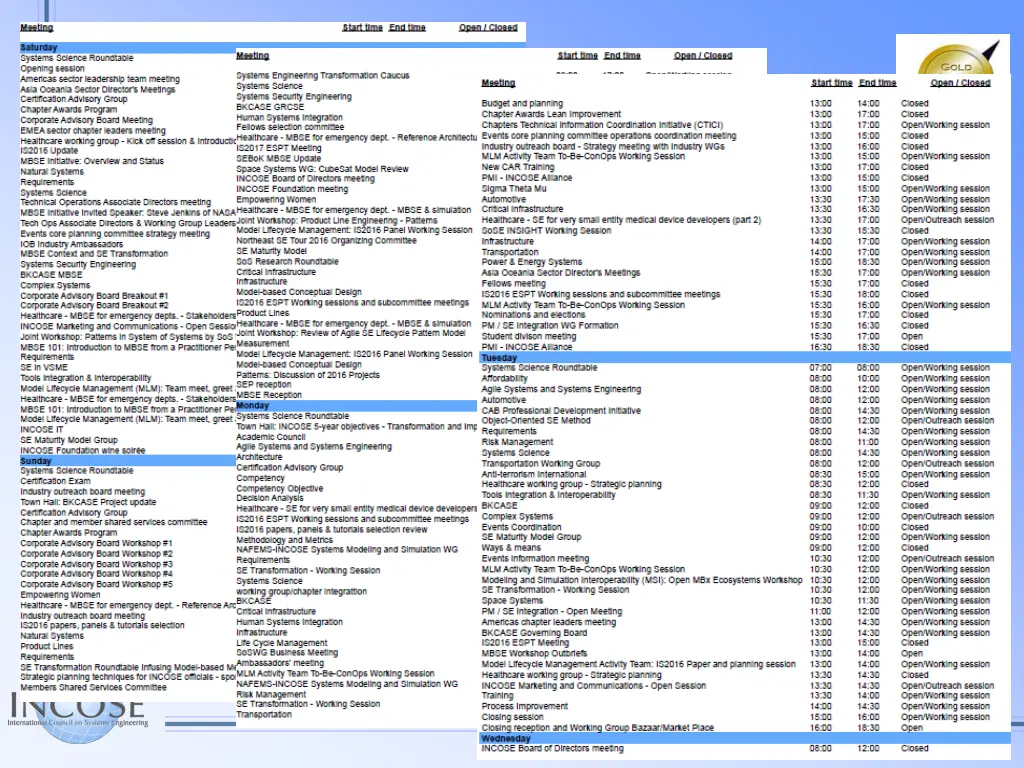Screen dimensions: 1024x768
Task: Select the 'SE in VSME' row
Action: coord(44,368)
